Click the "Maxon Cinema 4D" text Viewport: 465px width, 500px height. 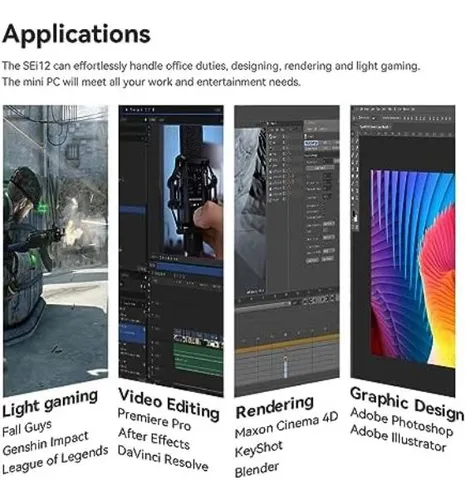tap(287, 425)
